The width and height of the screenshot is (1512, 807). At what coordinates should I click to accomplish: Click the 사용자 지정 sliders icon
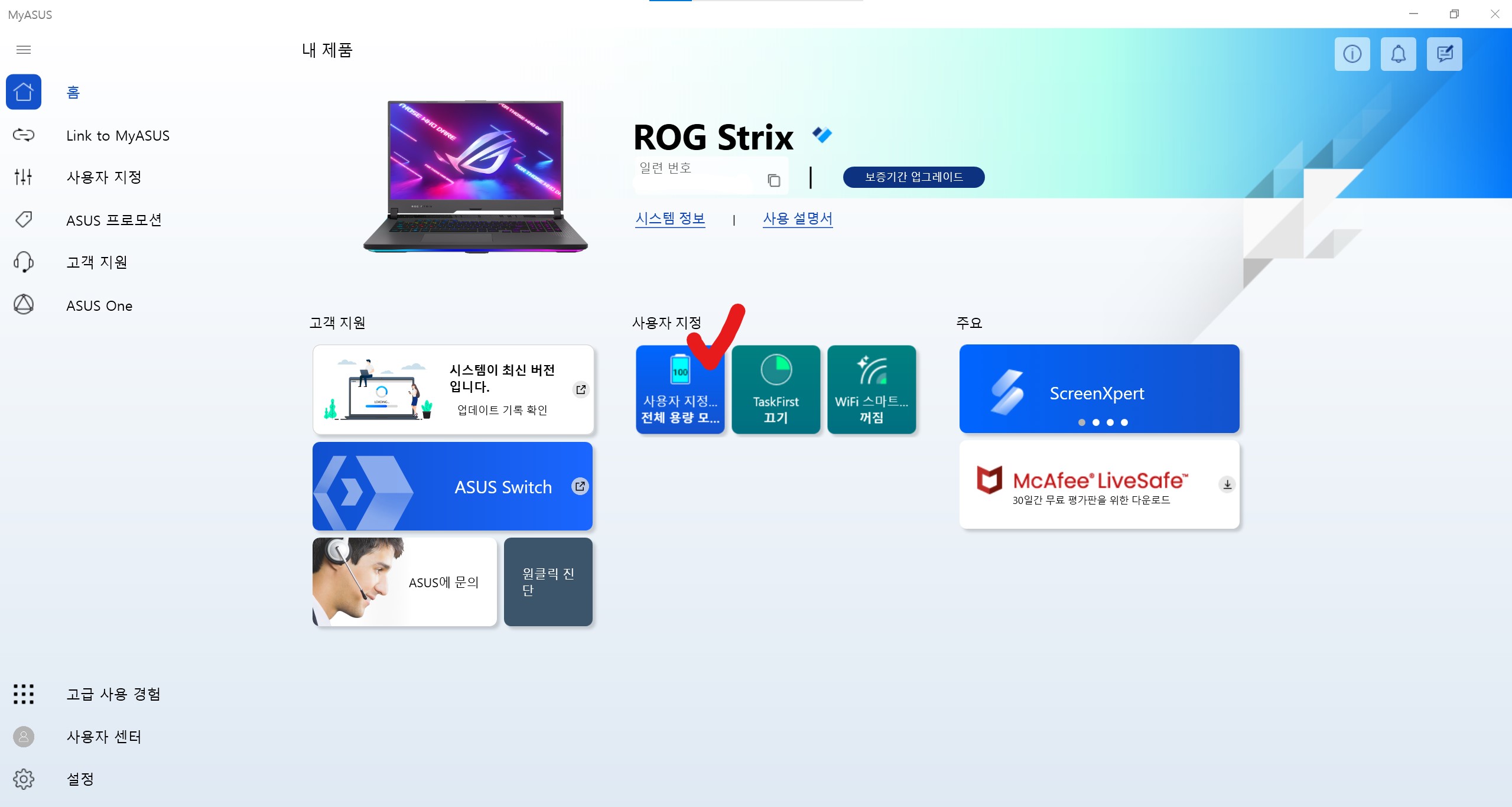(x=24, y=177)
